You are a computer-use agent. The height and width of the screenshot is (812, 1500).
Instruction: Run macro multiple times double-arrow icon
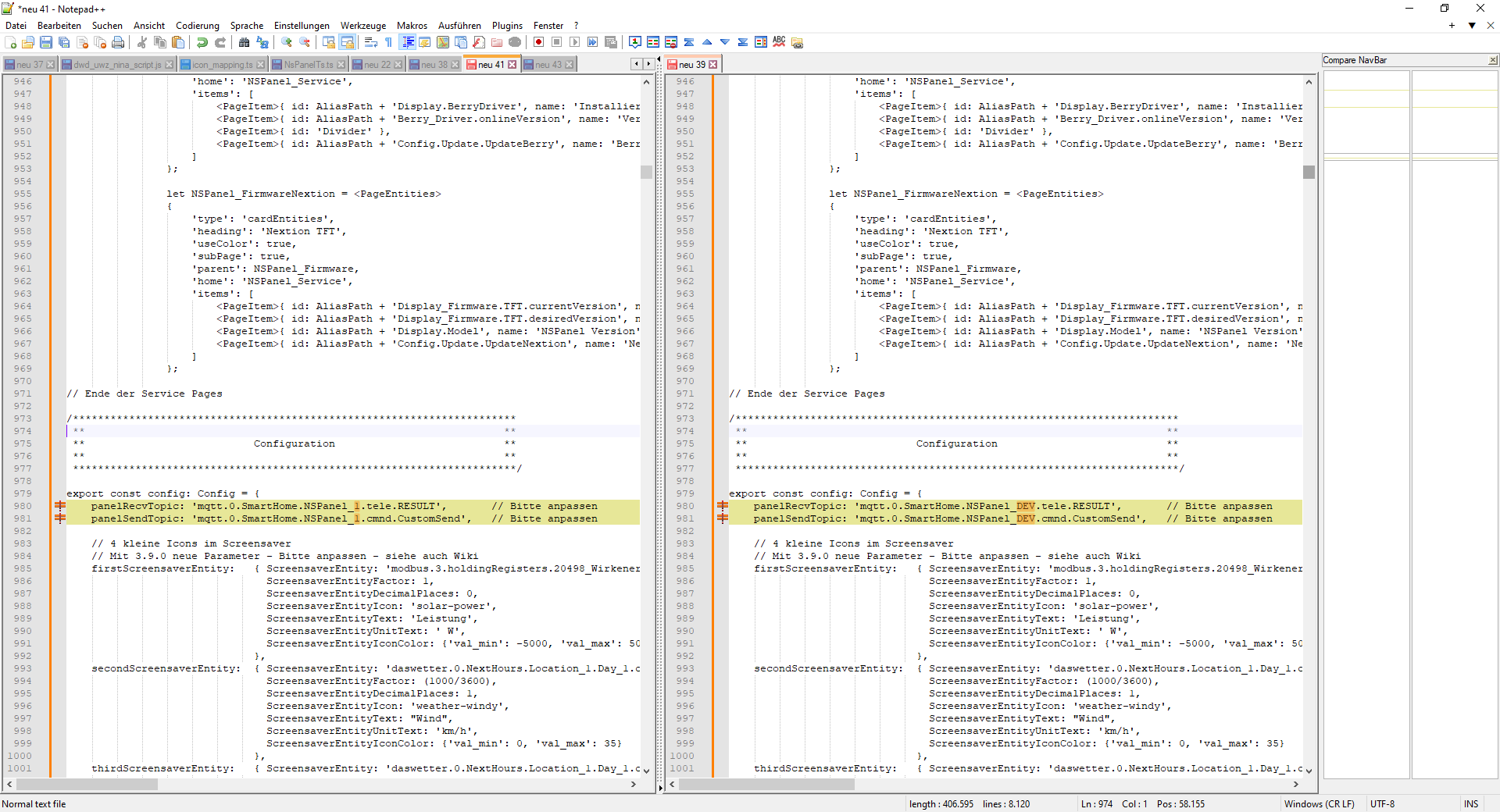592,42
